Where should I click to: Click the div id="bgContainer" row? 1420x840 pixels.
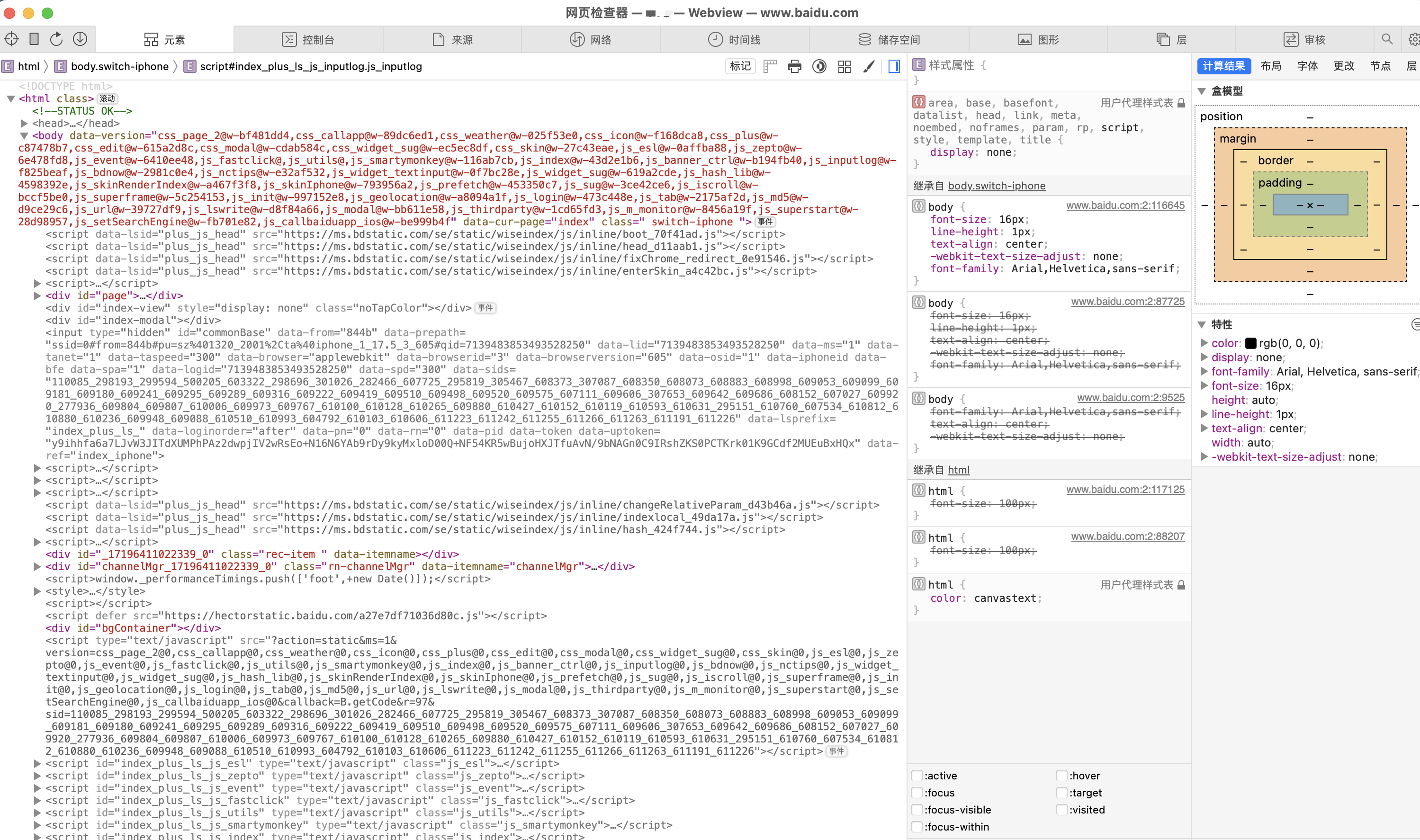(133, 628)
